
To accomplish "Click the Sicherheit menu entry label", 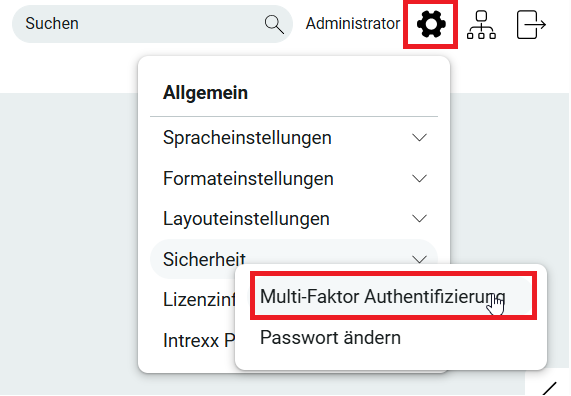I will click(204, 259).
